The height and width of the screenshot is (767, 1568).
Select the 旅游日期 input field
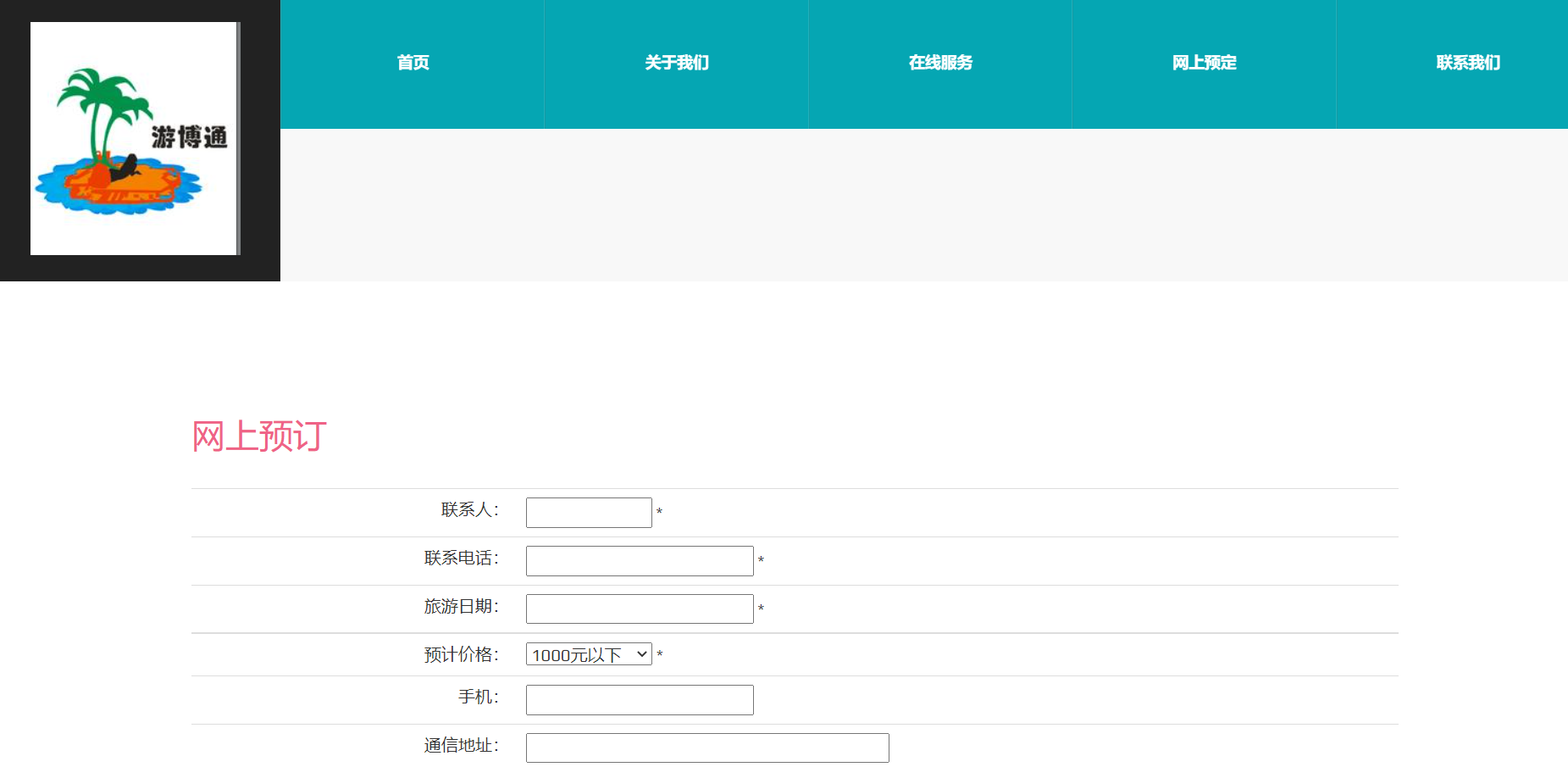point(640,609)
